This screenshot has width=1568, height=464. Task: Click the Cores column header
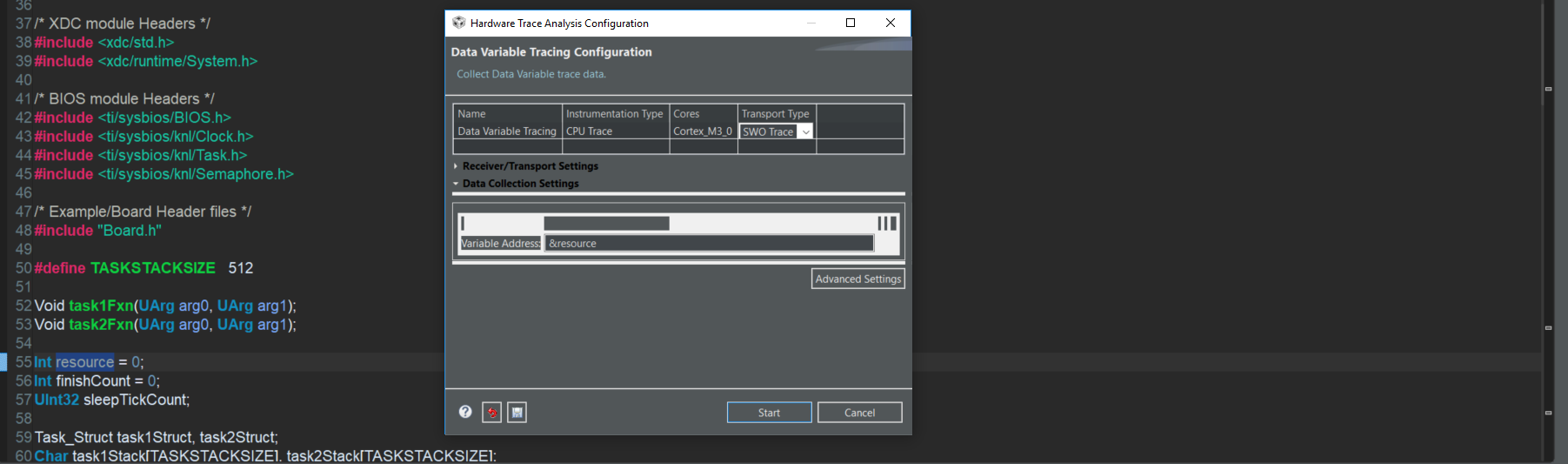point(704,114)
